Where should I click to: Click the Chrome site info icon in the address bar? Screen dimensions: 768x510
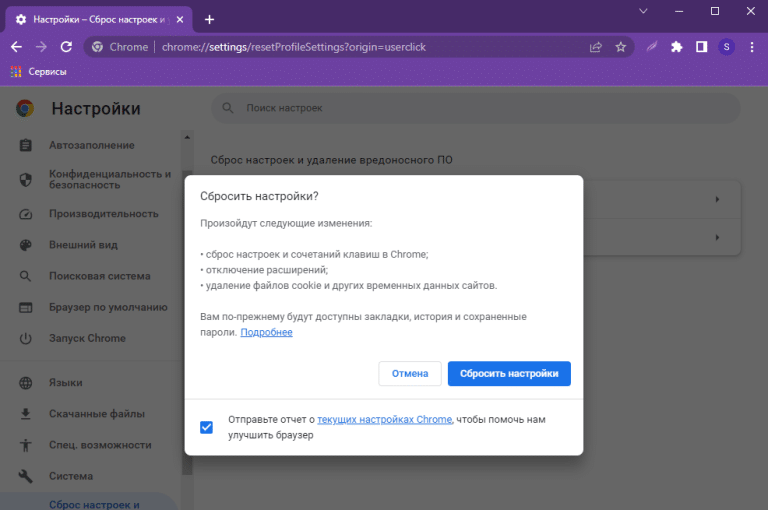point(97,47)
